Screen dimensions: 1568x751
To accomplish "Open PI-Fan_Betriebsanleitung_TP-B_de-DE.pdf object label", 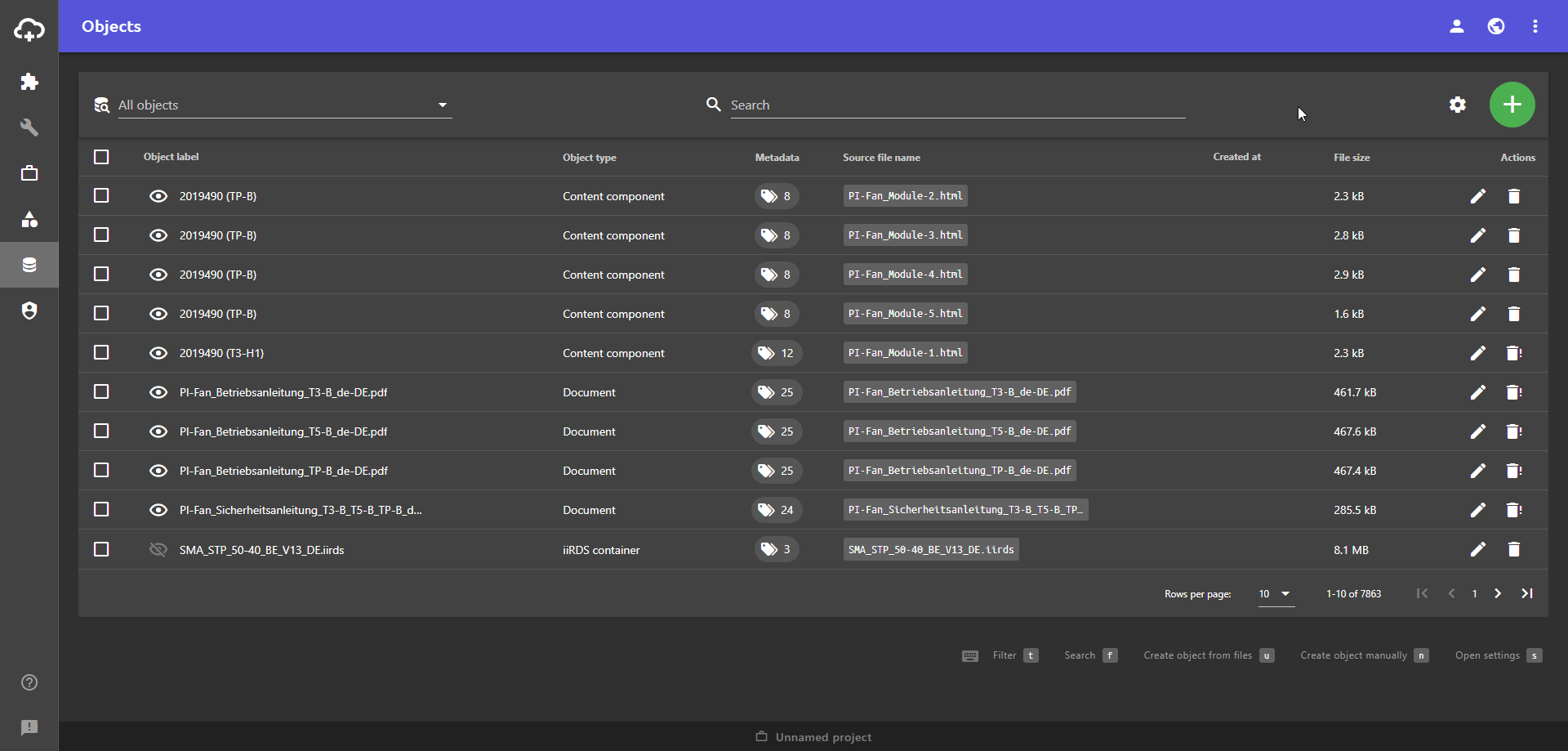I will click(x=283, y=471).
